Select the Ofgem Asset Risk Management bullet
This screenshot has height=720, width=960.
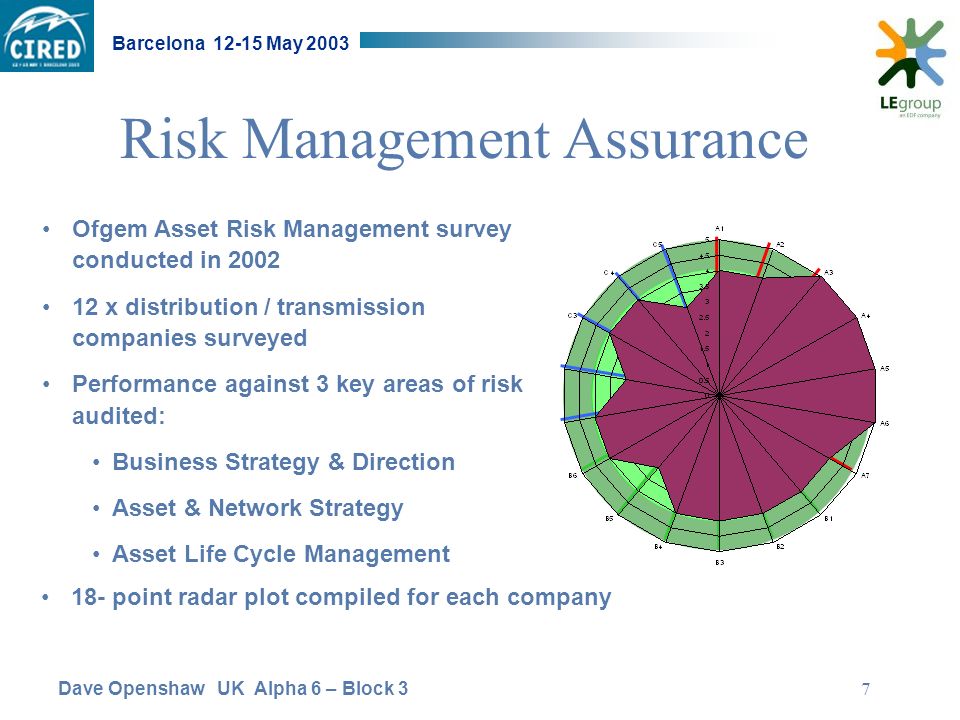(291, 244)
